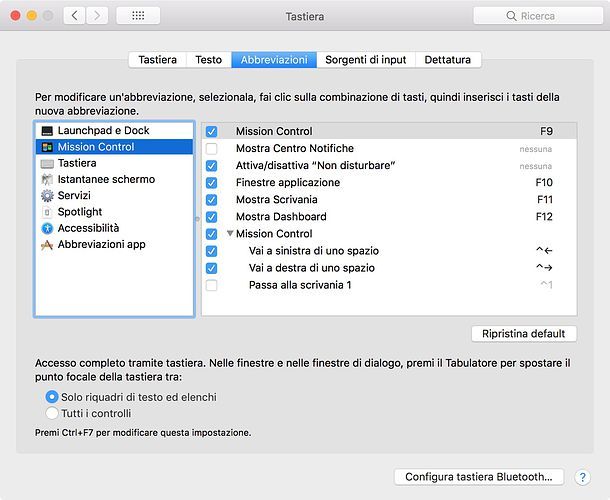The height and width of the screenshot is (500, 610).
Task: Uncheck the Finestre applicazione checkbox
Action: [x=212, y=183]
